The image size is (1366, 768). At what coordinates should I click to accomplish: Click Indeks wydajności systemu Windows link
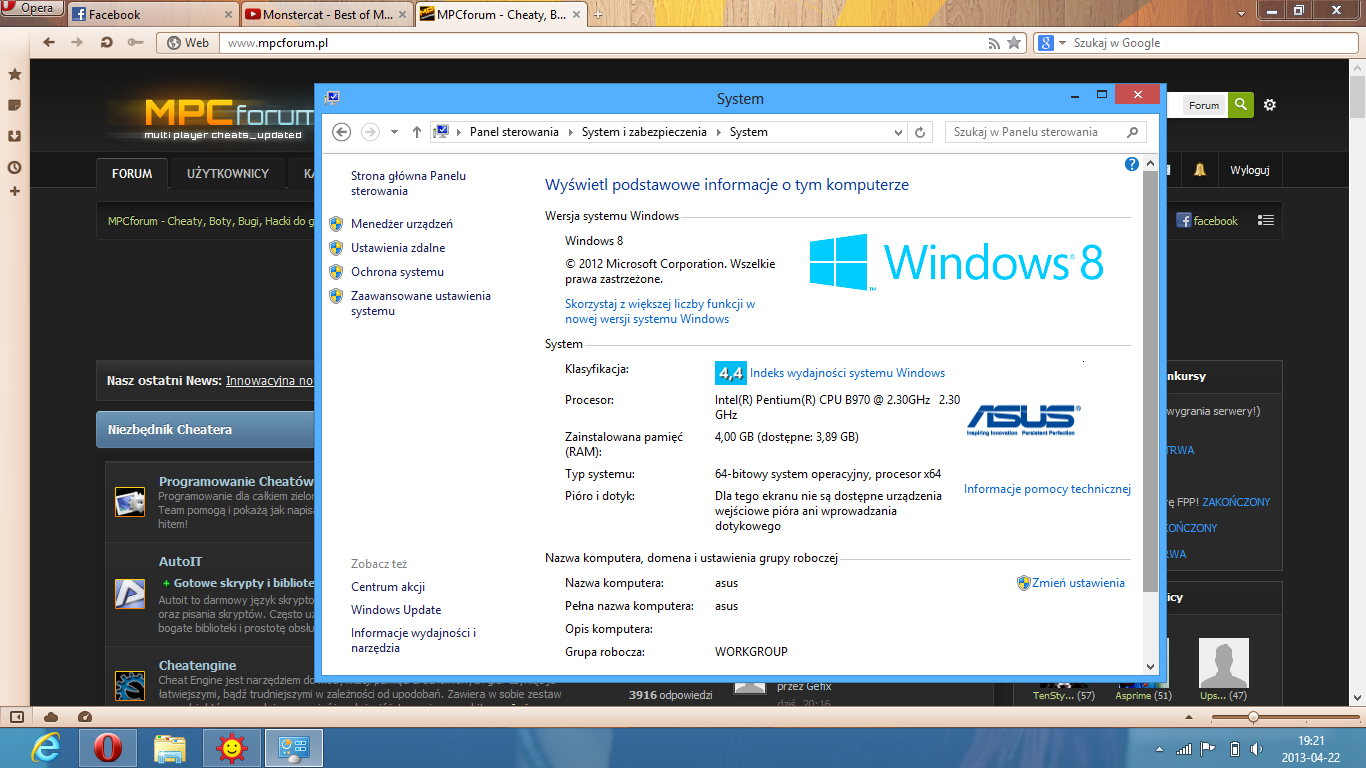point(847,373)
